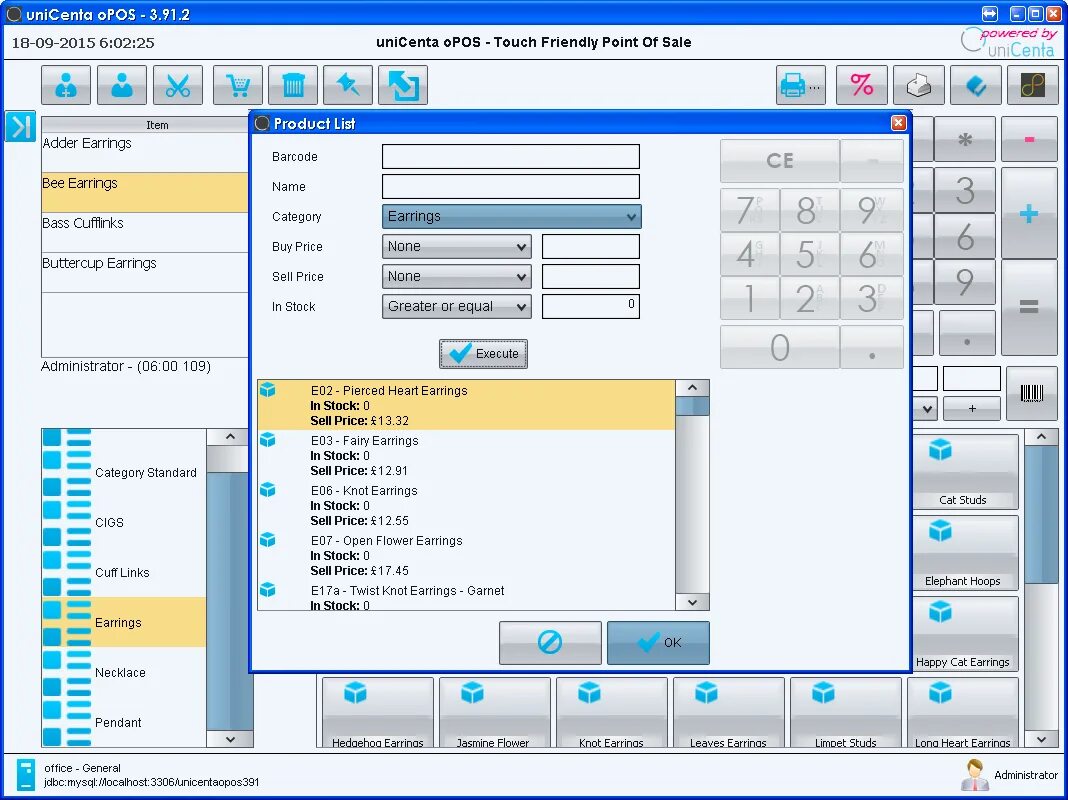The image size is (1068, 800).
Task: Click category list scrollbar down arrow
Action: point(230,739)
